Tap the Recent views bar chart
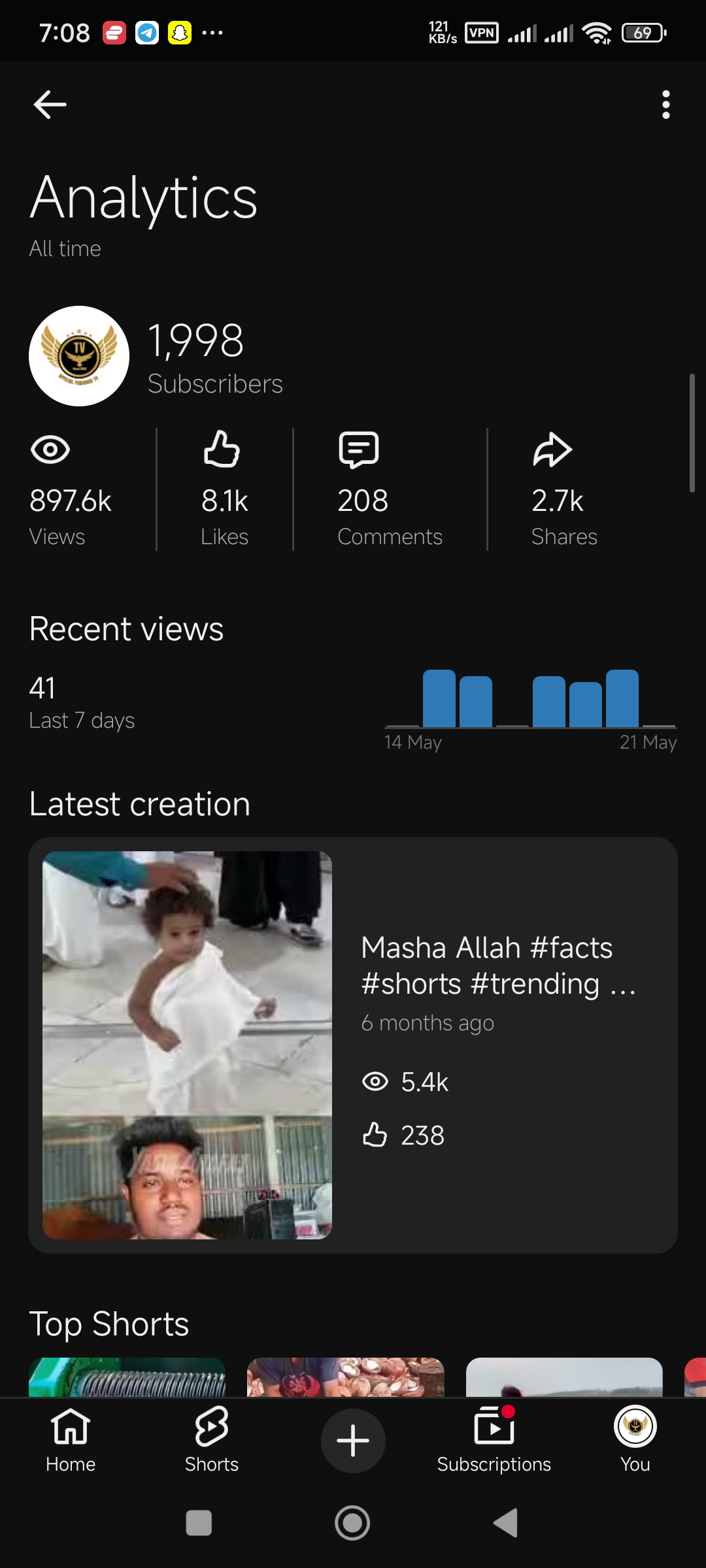 tap(531, 698)
